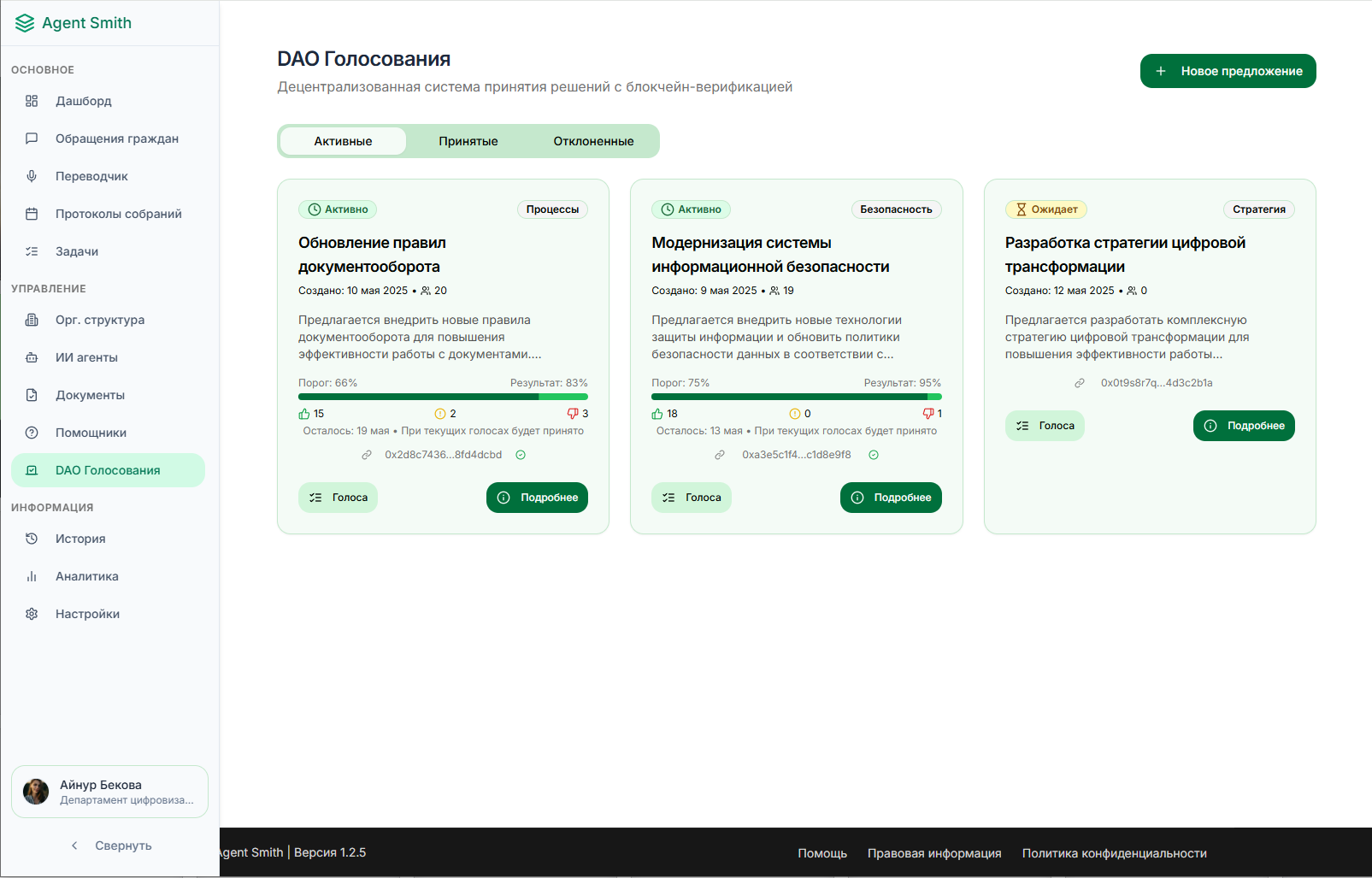1372x878 pixels.
Task: Click the chain link icon beside hash 0x2d8c7436
Action: [367, 455]
